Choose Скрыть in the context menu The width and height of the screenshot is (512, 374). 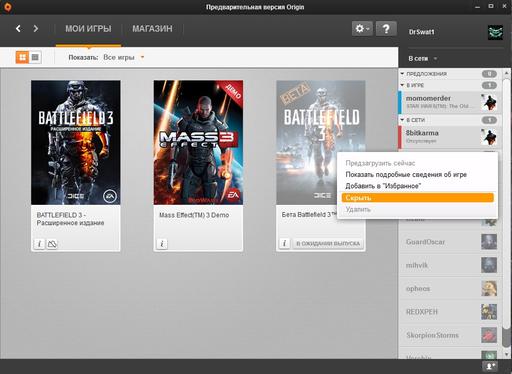(418, 198)
